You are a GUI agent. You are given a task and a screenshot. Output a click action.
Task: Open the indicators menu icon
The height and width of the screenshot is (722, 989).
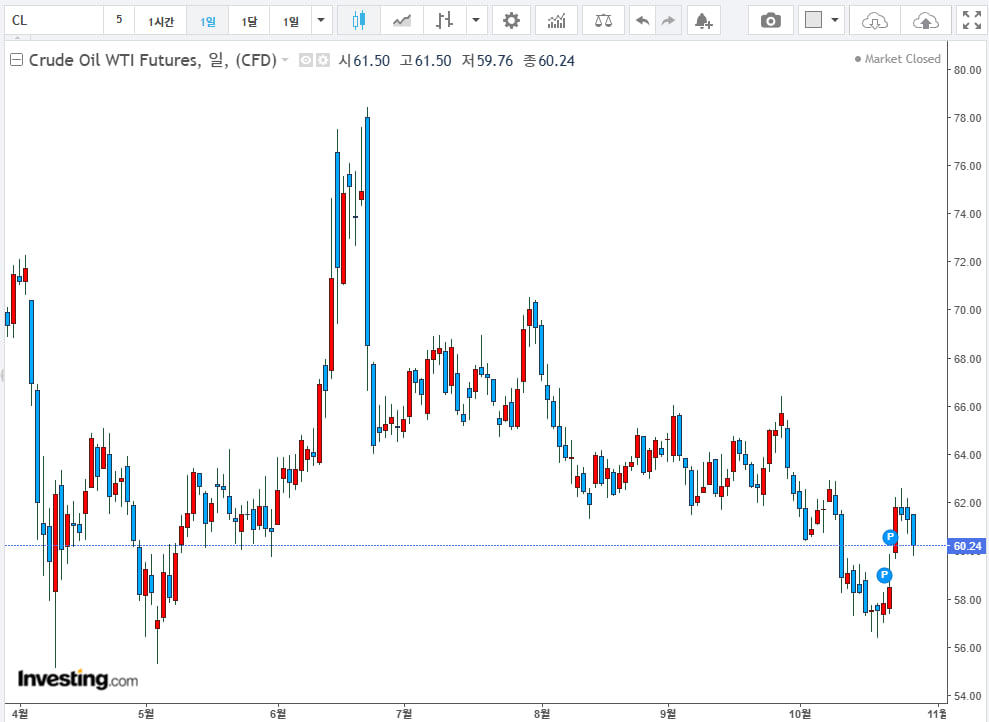point(556,20)
